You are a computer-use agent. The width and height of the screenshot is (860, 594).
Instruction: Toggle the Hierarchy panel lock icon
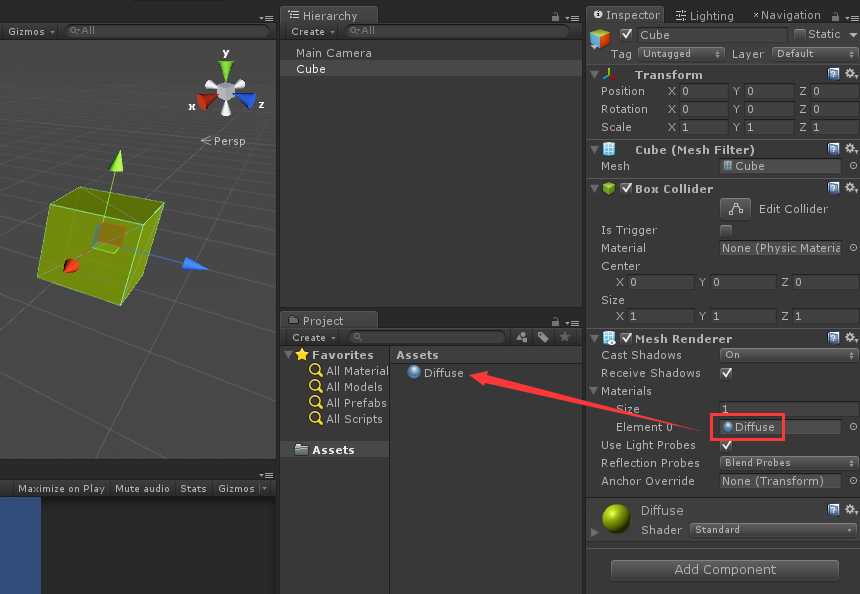[x=555, y=17]
